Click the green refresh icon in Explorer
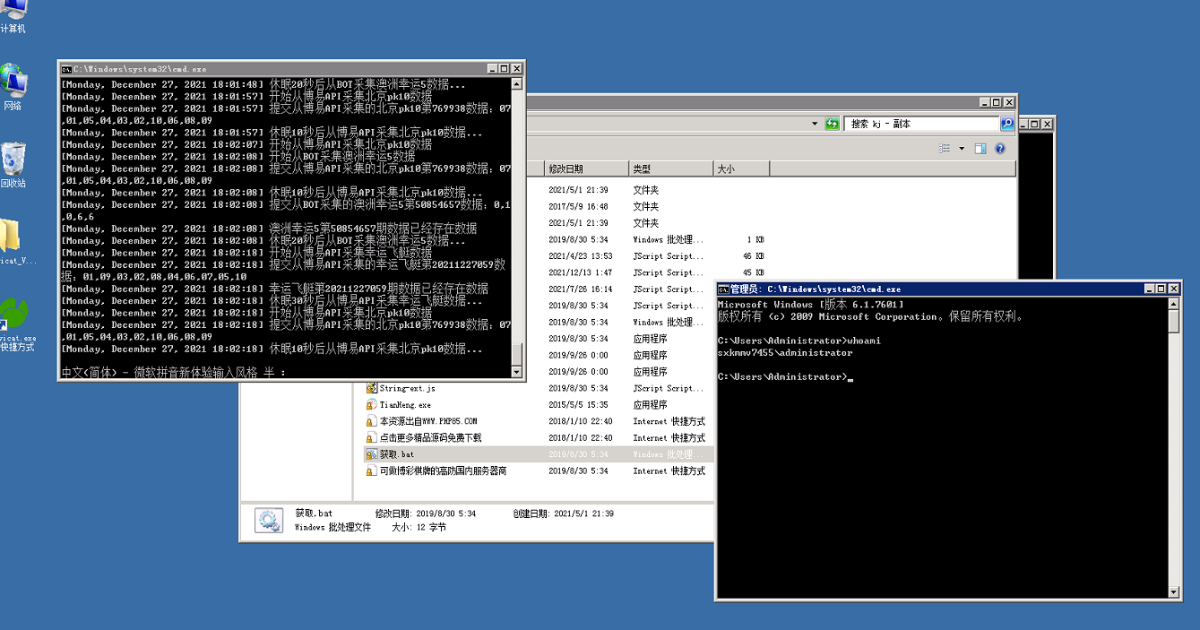The image size is (1200, 630). [x=832, y=124]
